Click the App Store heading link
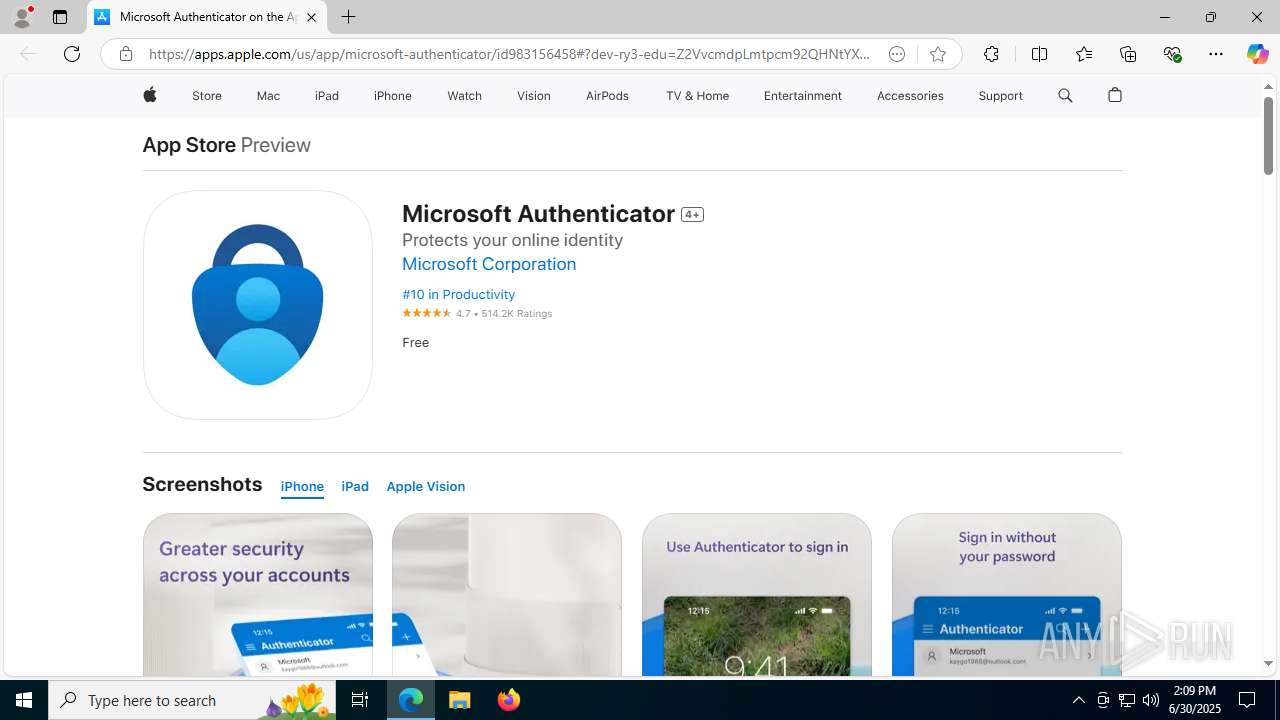The width and height of the screenshot is (1280, 720). [x=189, y=145]
